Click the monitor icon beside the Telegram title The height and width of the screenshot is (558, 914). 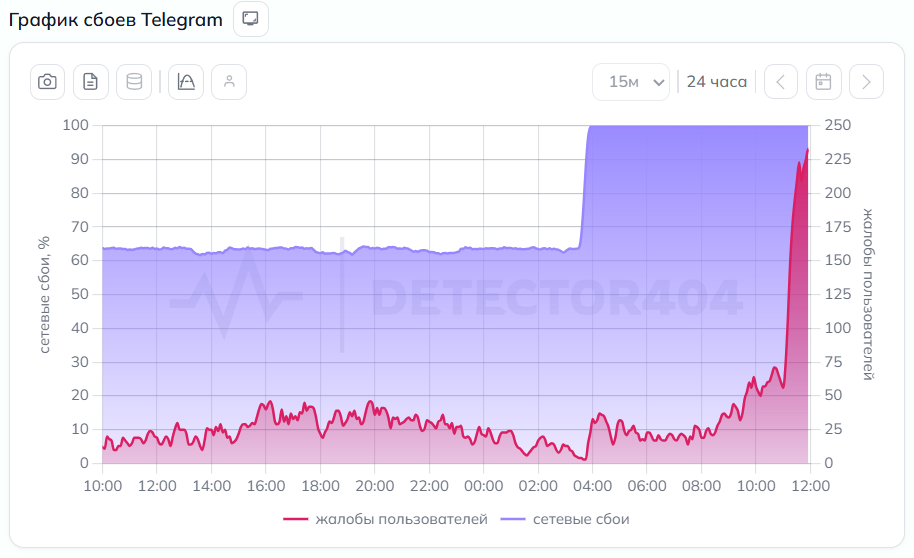[251, 19]
